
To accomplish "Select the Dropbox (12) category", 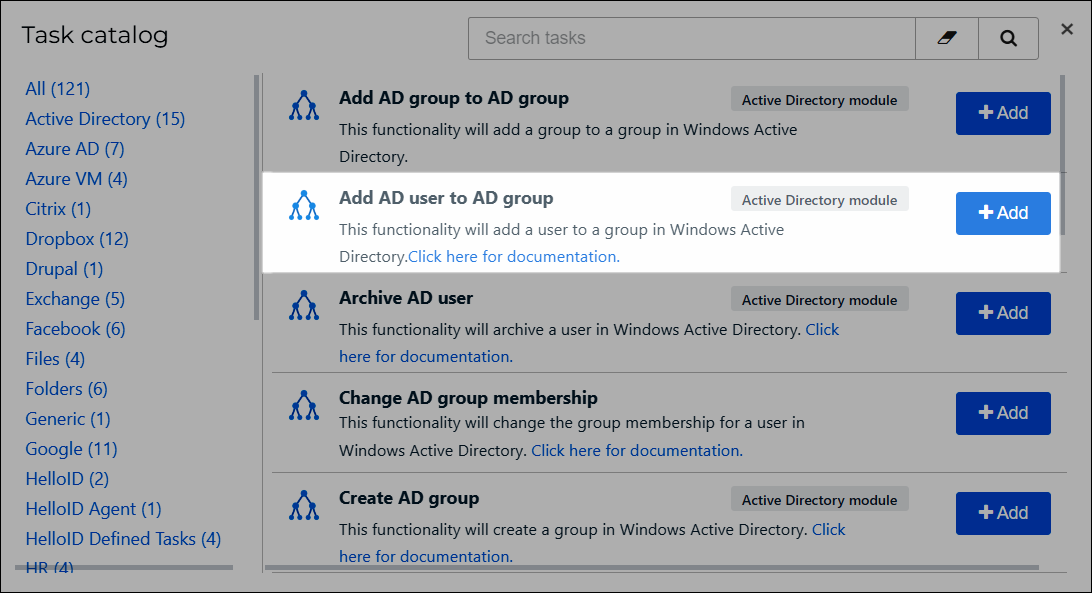I will pyautogui.click(x=77, y=239).
